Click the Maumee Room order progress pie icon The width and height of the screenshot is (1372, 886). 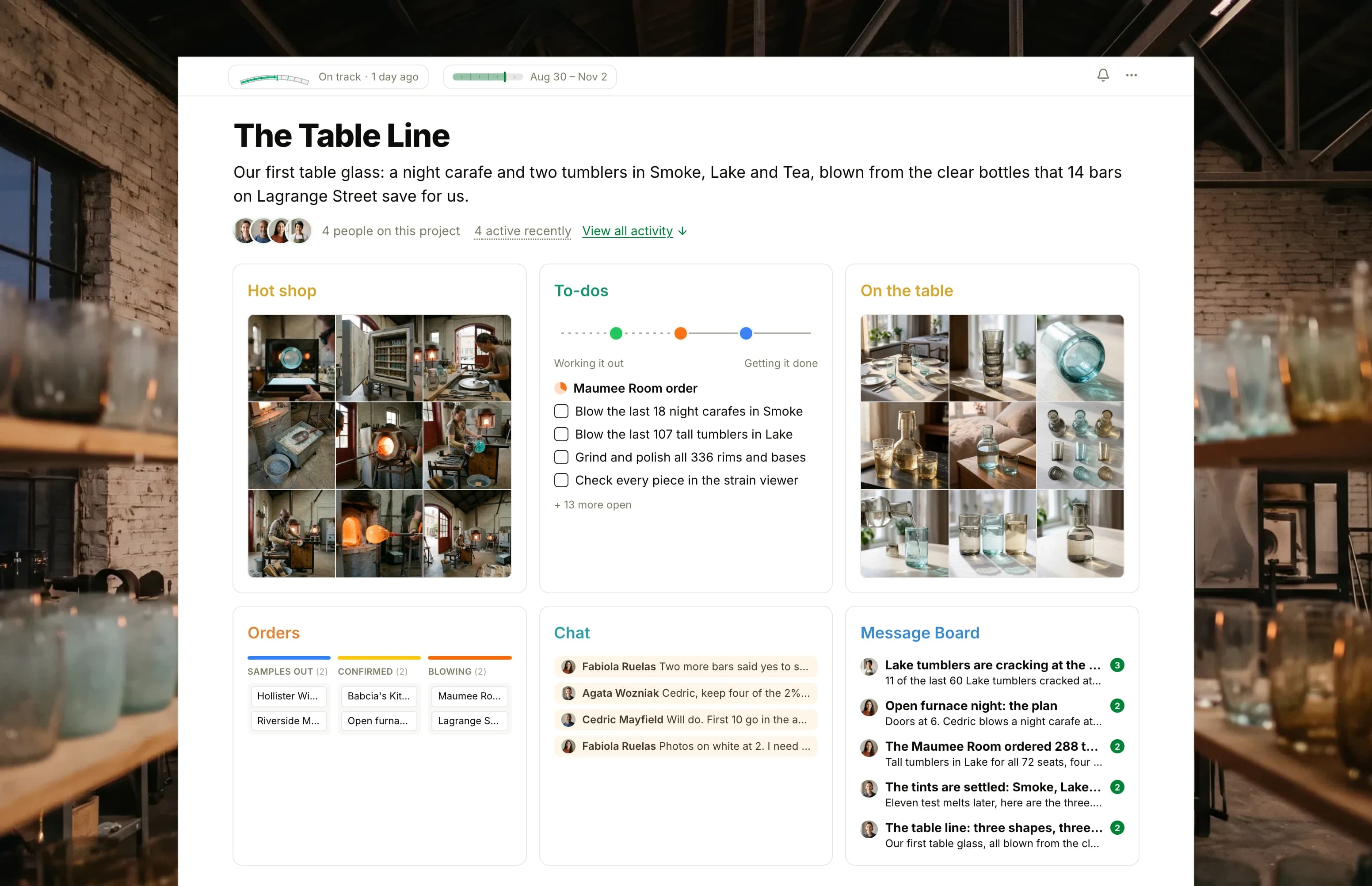(560, 388)
